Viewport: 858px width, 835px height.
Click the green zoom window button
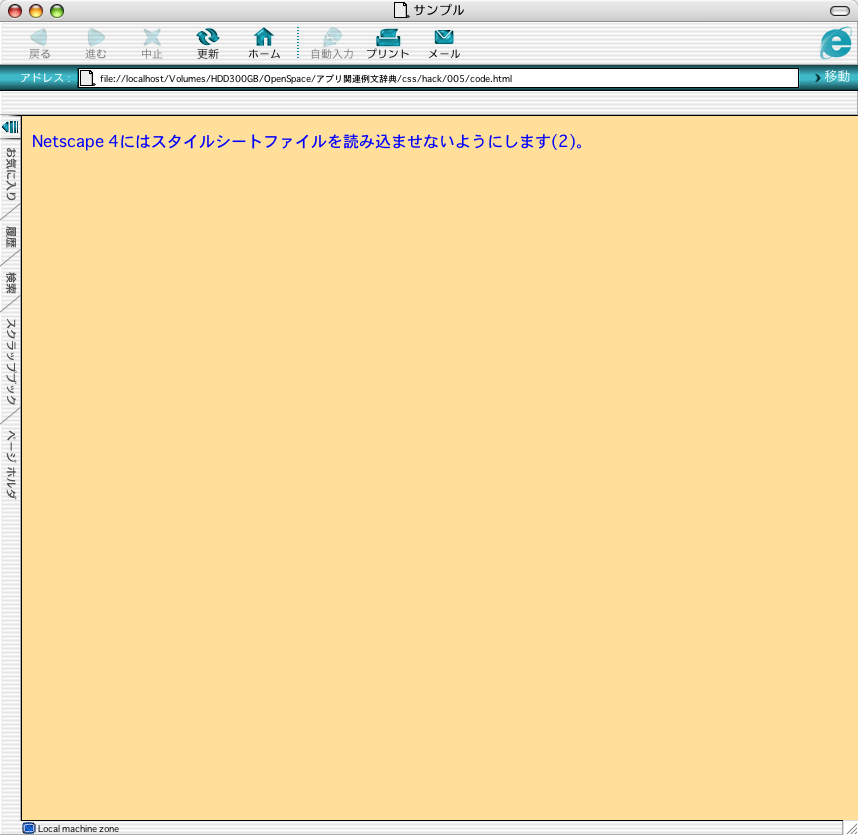click(57, 10)
